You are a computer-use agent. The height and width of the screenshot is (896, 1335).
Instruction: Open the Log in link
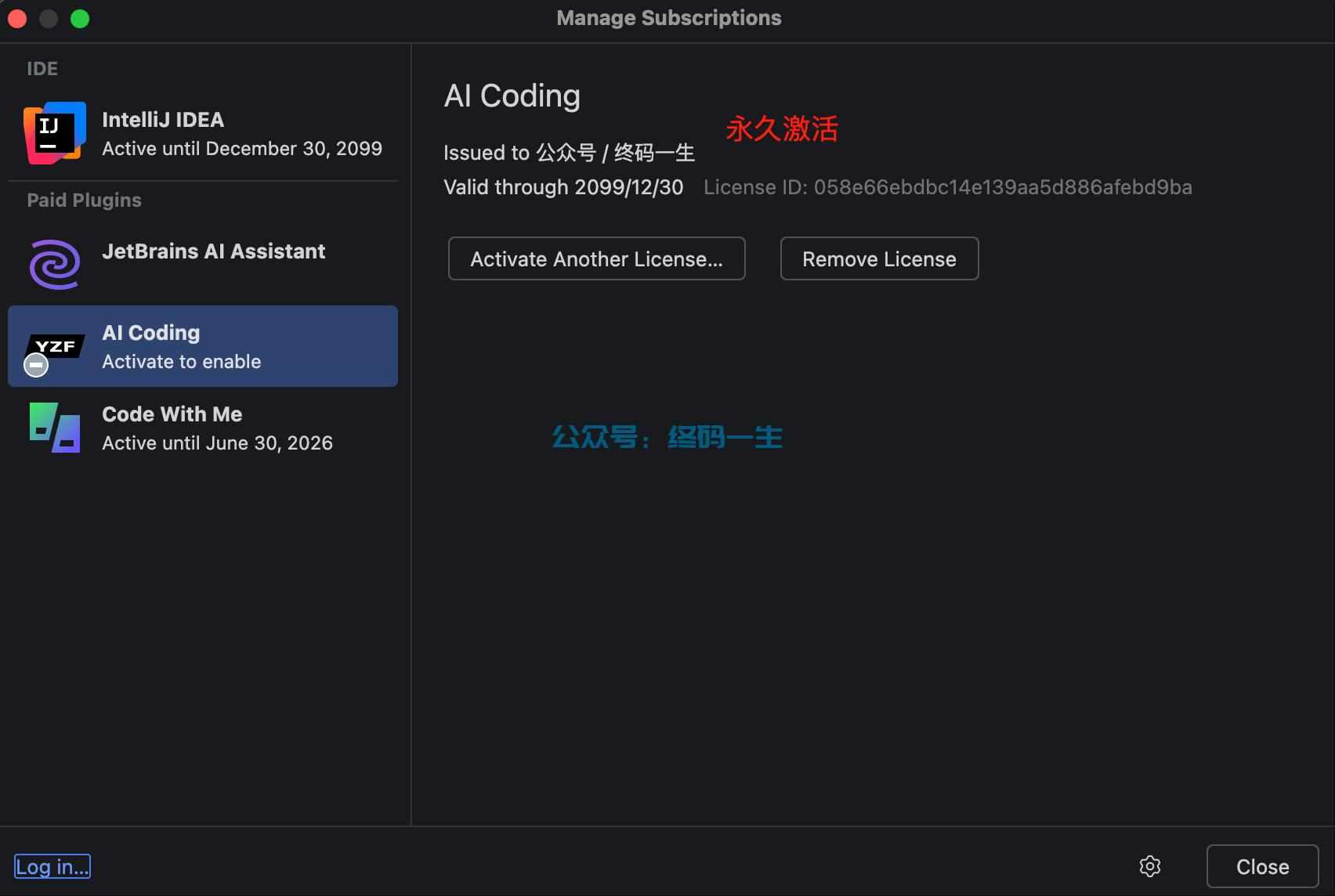point(52,866)
